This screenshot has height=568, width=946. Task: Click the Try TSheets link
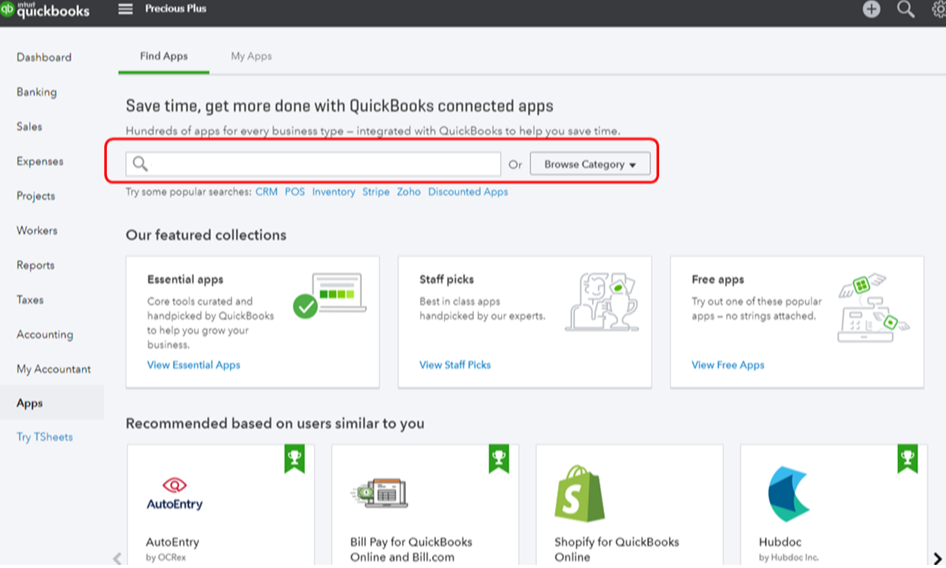[45, 437]
